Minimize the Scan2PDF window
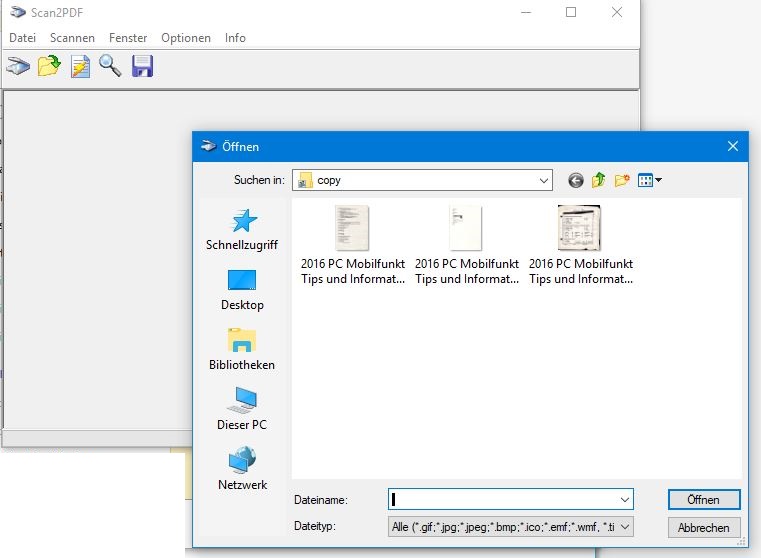Viewport: 761px width, 558px height. pyautogui.click(x=526, y=12)
